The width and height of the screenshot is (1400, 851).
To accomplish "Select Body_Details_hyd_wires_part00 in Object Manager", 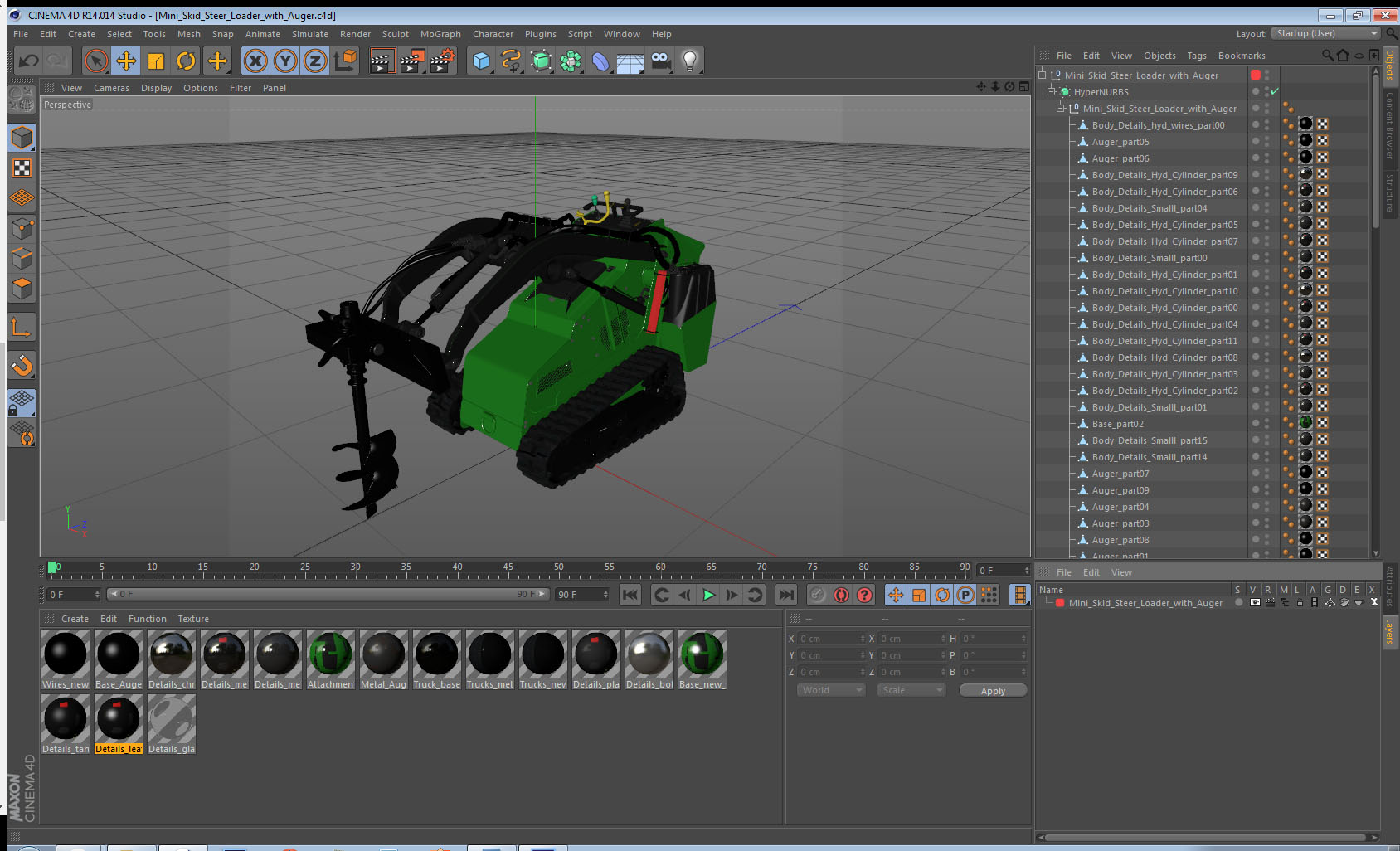I will [x=1158, y=125].
